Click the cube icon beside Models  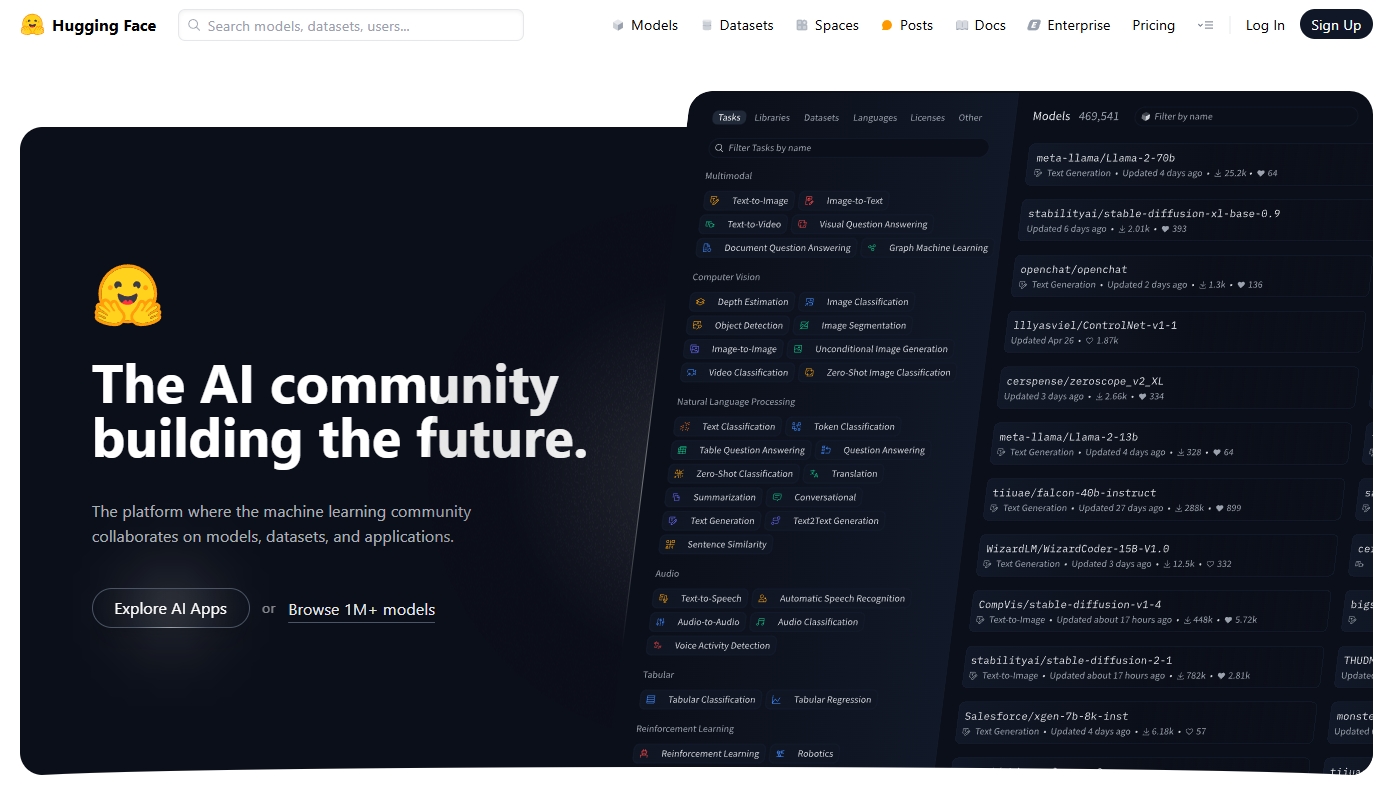618,25
